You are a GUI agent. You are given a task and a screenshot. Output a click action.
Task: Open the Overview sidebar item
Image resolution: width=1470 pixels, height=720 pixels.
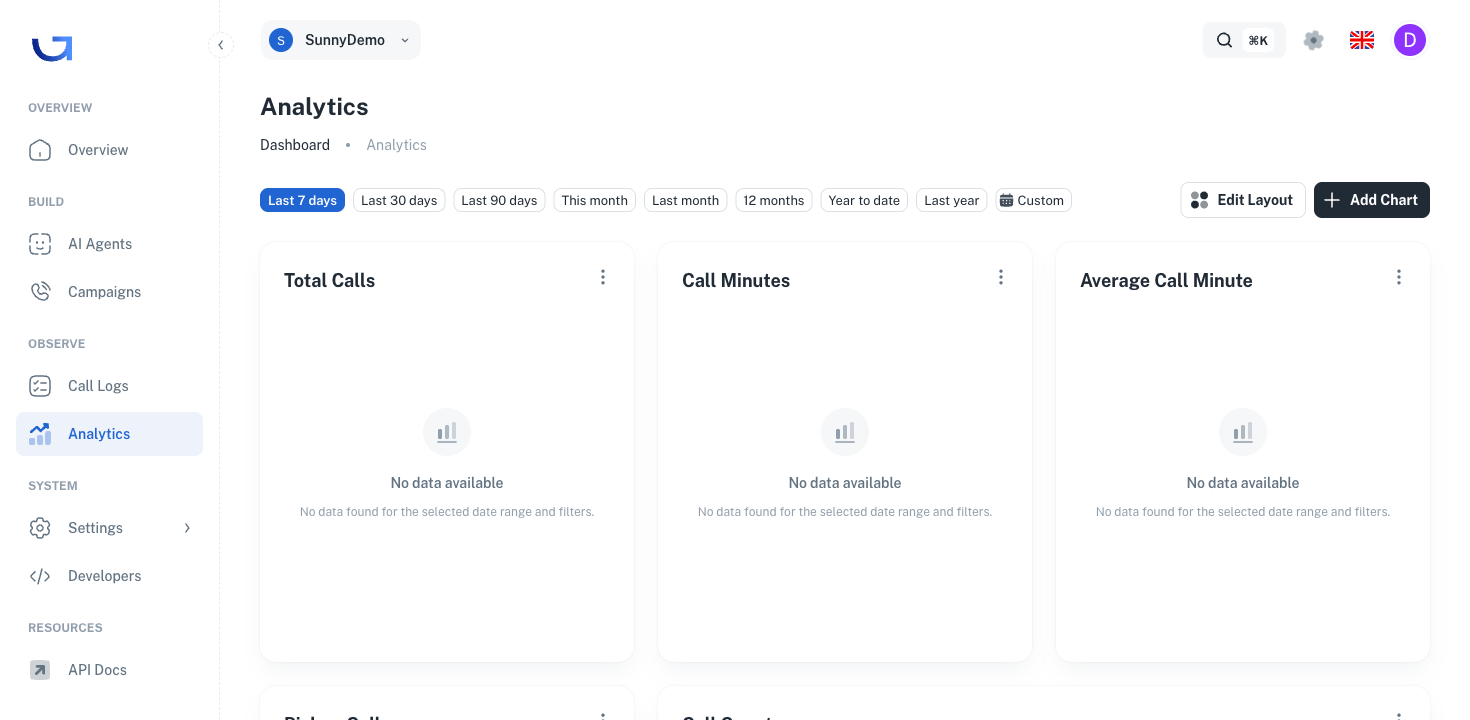(x=109, y=150)
